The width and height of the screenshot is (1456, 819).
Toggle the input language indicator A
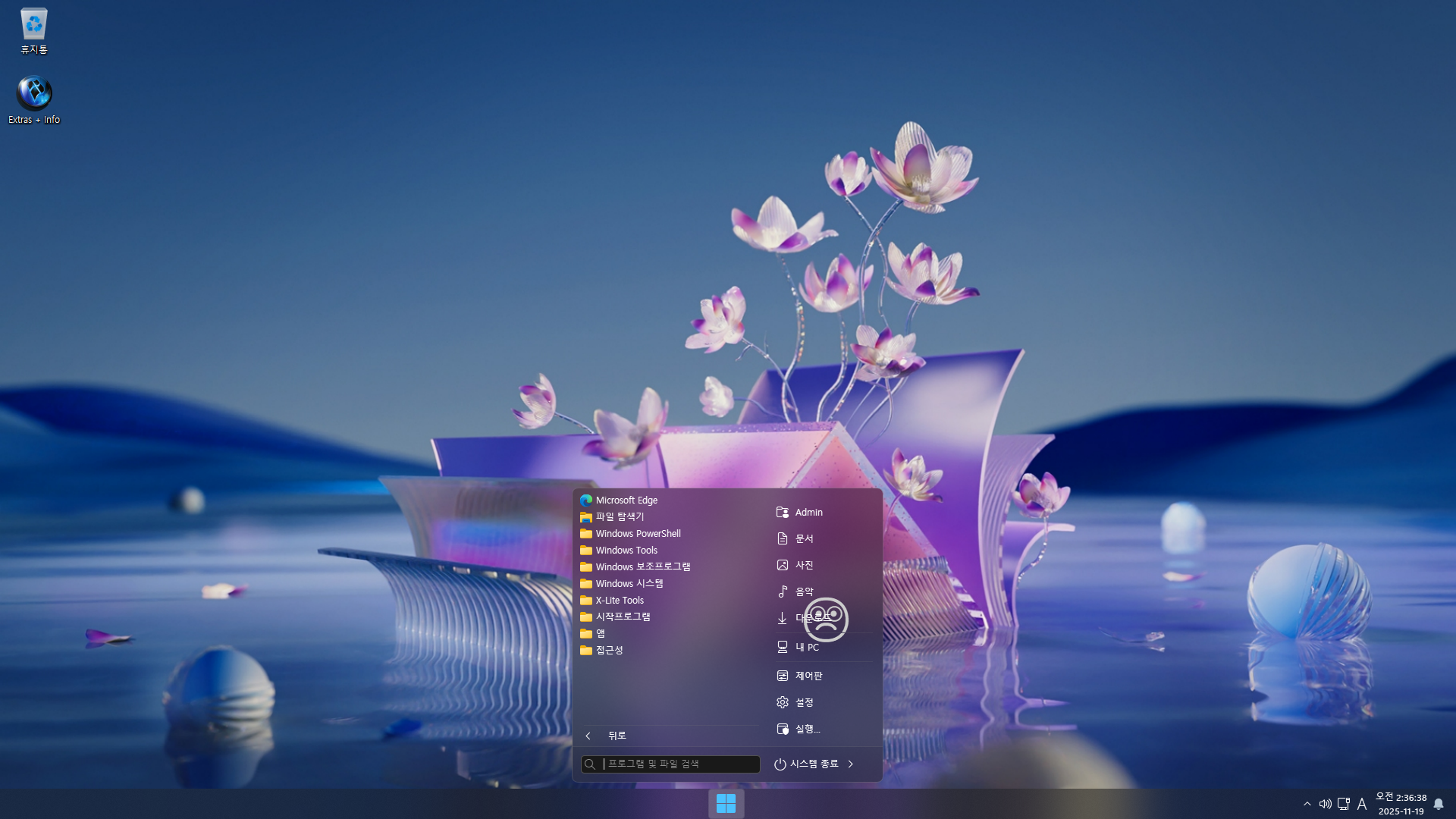coord(1362,804)
